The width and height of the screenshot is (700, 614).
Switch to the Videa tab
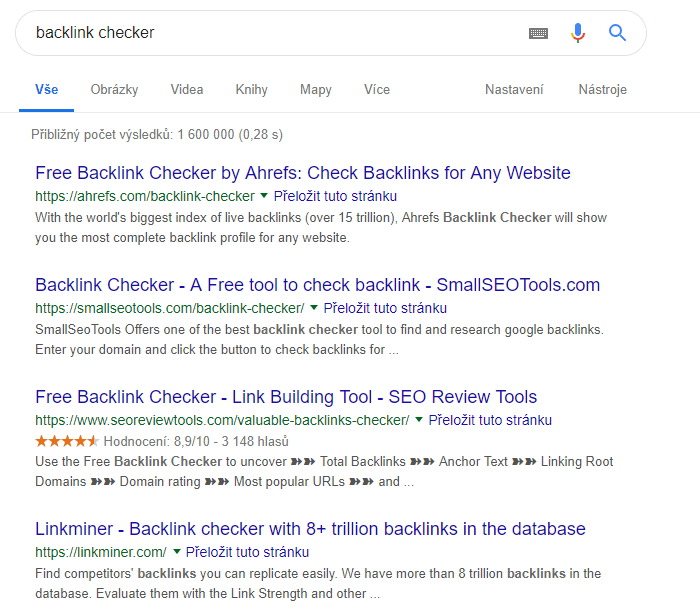pyautogui.click(x=187, y=89)
